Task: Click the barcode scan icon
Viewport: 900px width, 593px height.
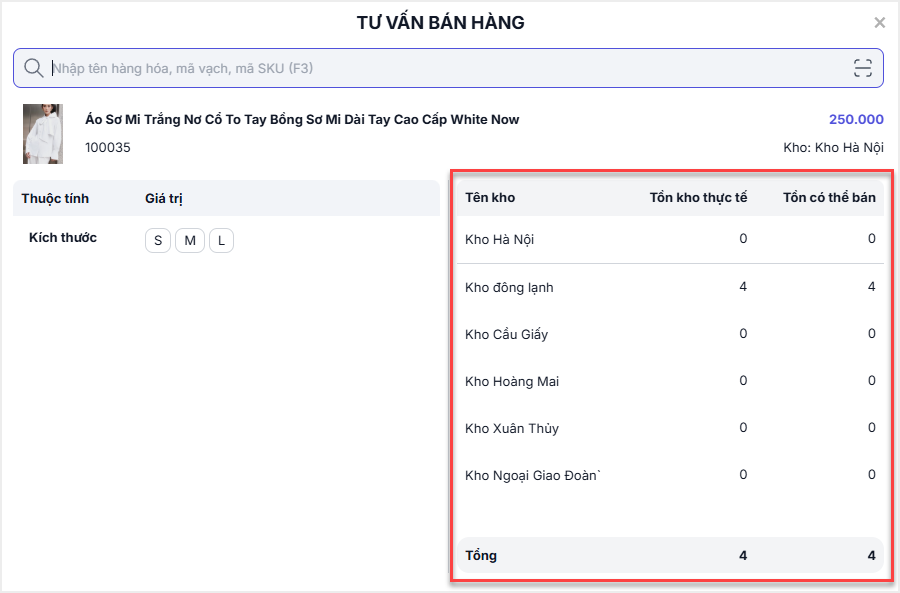Action: (x=862, y=68)
